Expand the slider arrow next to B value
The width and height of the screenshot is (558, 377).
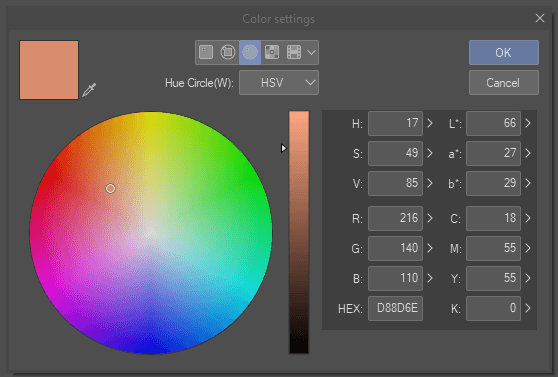430,278
